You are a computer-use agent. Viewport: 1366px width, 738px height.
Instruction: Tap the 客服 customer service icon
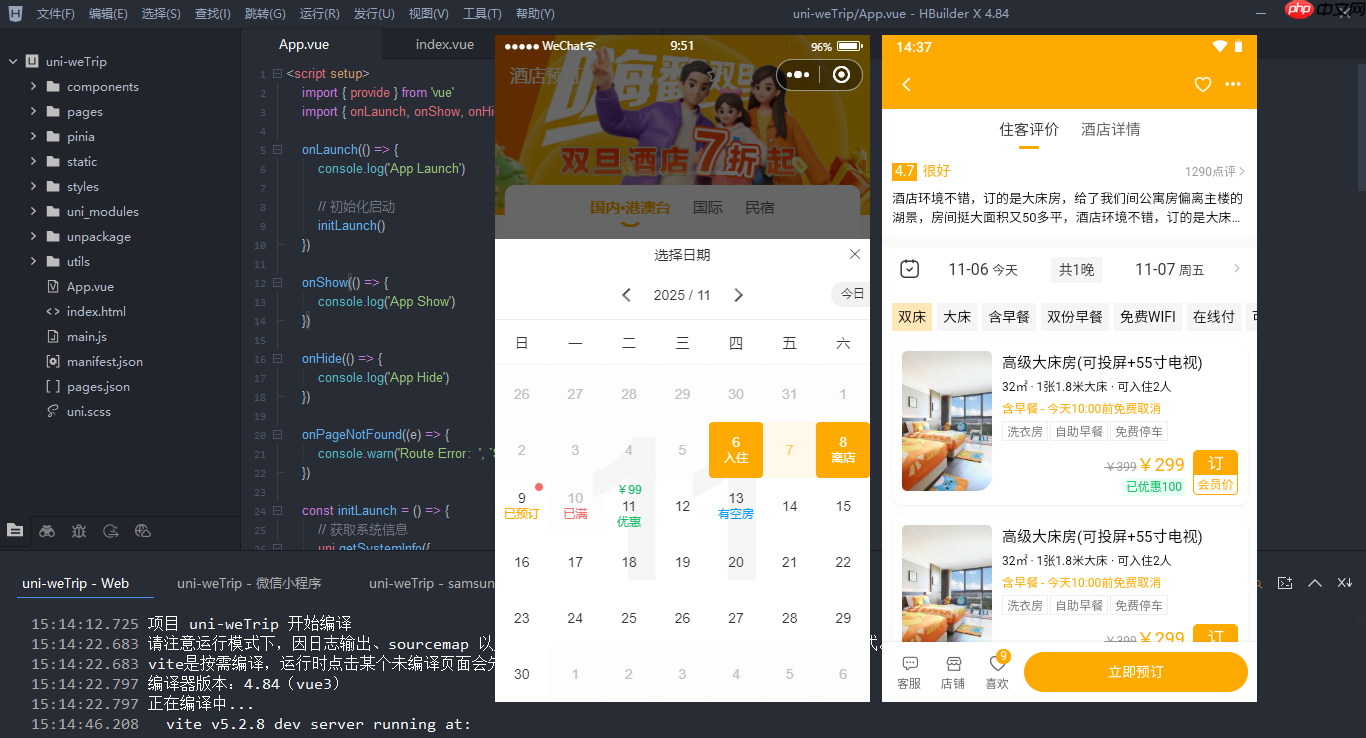click(910, 670)
